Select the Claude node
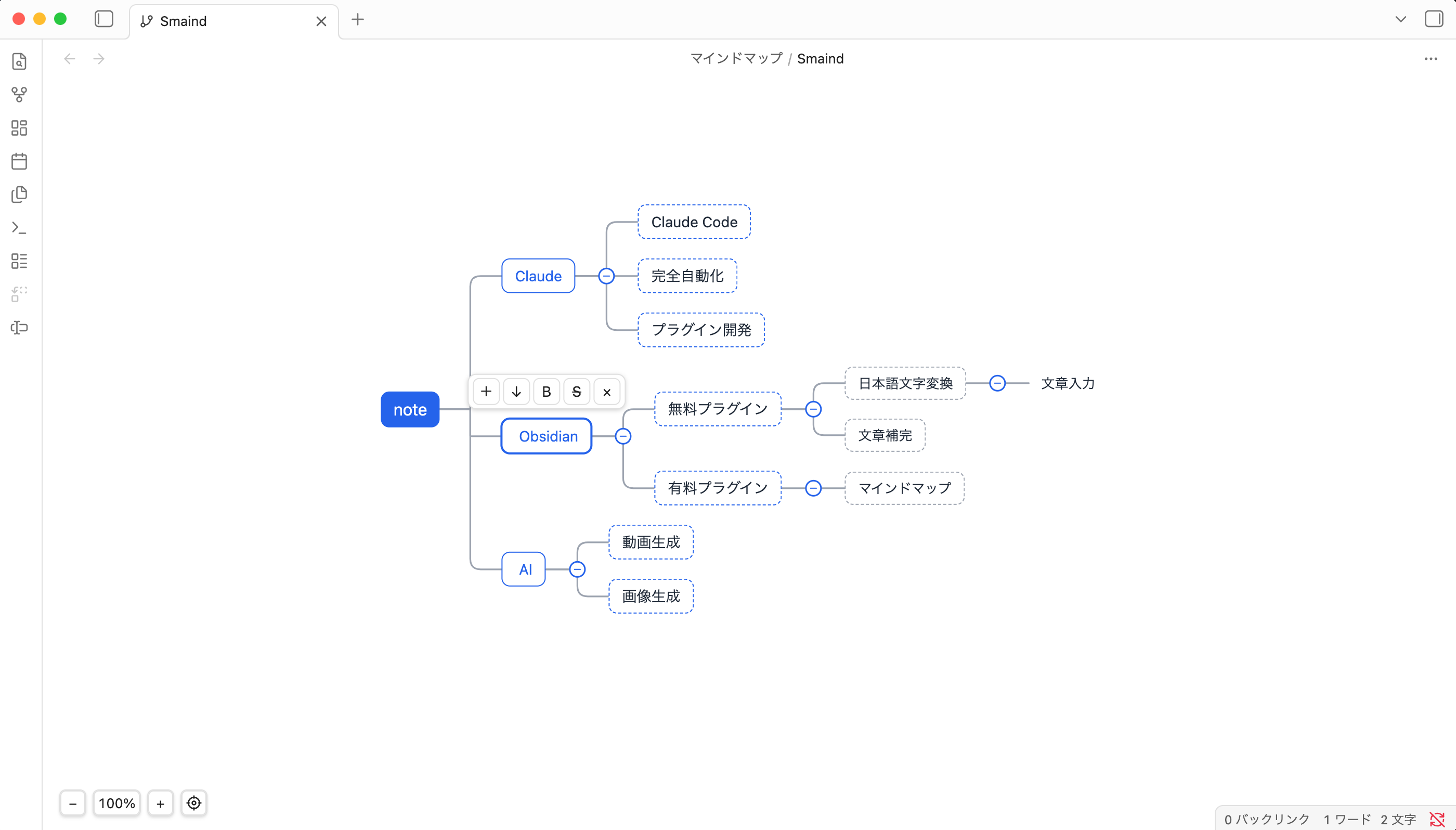The height and width of the screenshot is (830, 1456). 538,276
